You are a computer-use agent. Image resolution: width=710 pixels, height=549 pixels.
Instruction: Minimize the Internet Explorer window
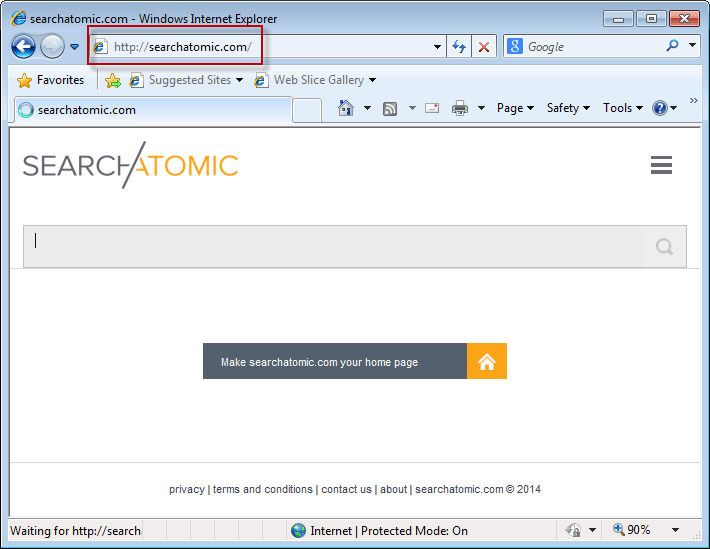tap(618, 19)
